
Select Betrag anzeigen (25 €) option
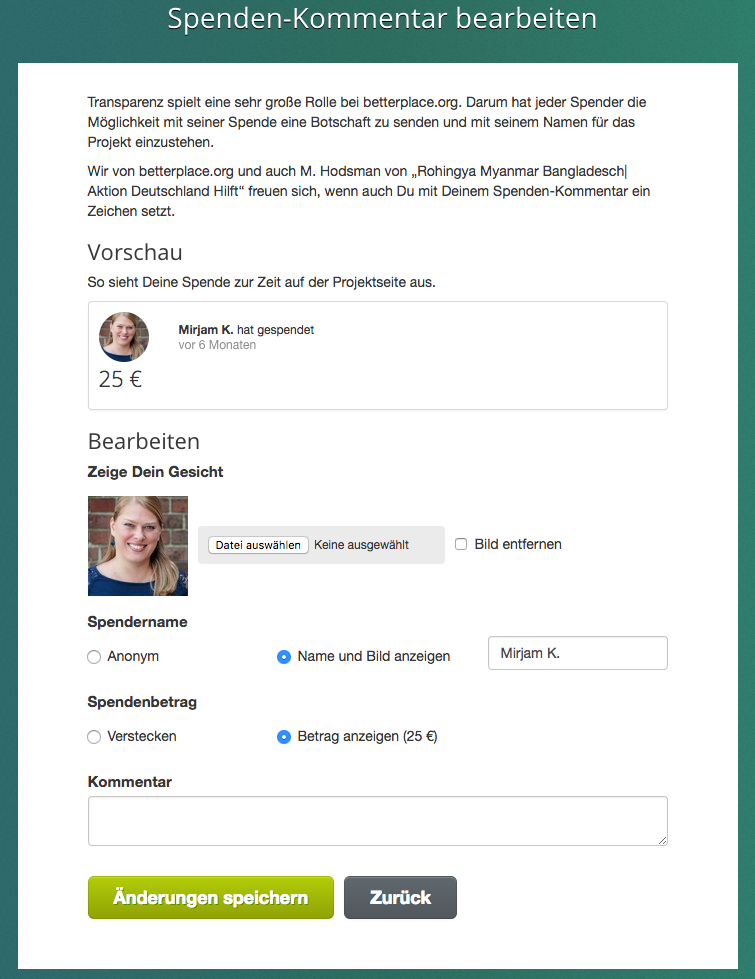tap(284, 737)
